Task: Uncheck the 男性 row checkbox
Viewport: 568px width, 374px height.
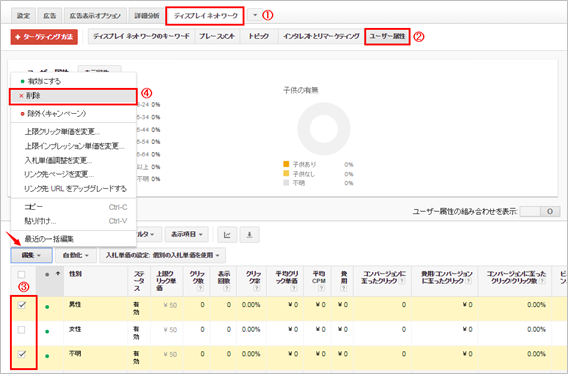Action: pyautogui.click(x=22, y=305)
